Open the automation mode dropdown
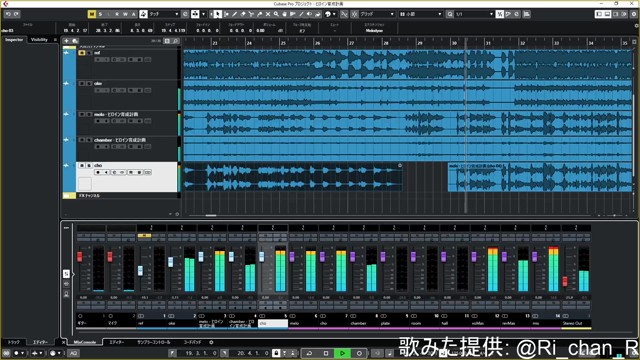 163,14
